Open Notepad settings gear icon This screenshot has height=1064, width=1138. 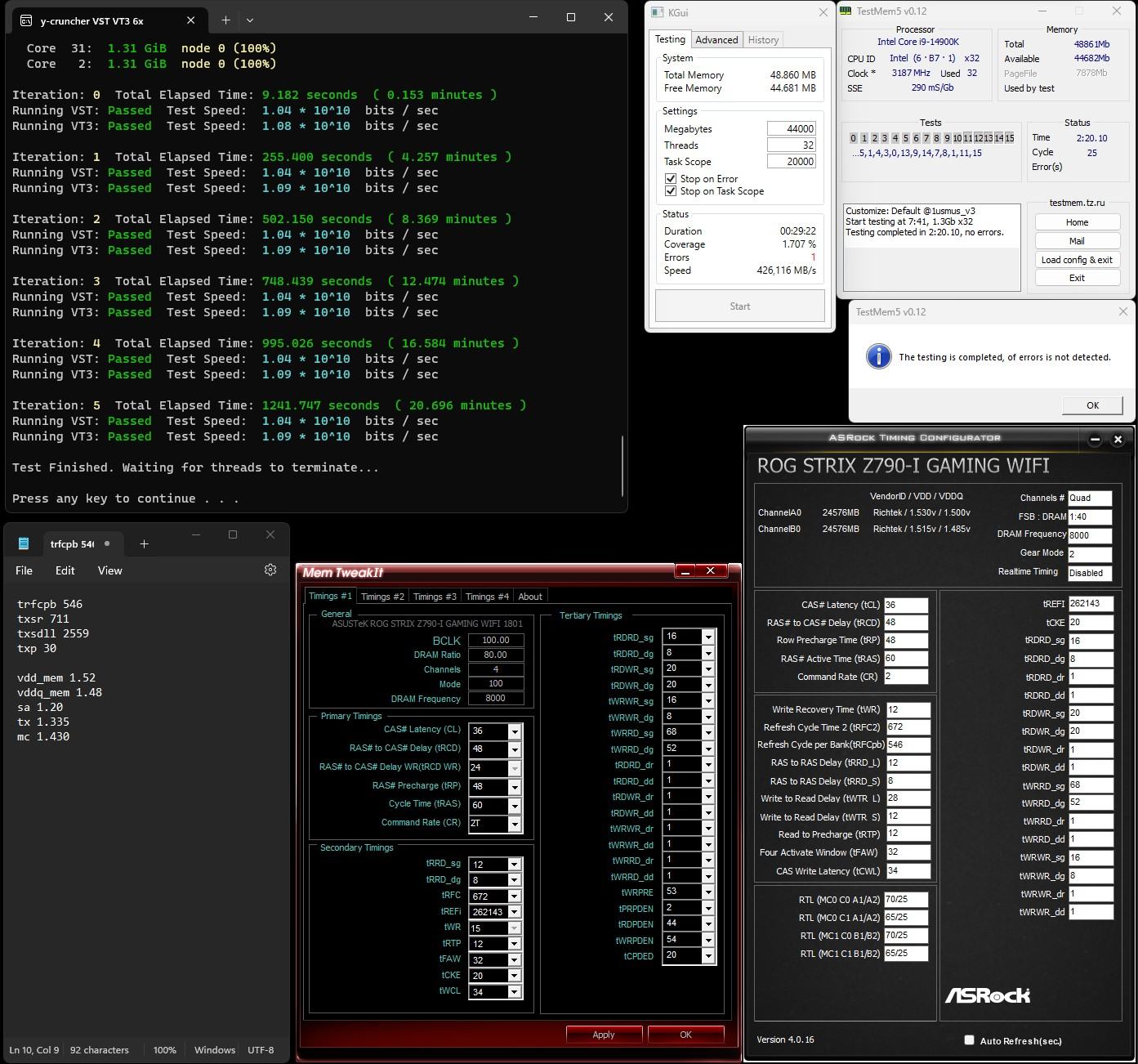(270, 570)
